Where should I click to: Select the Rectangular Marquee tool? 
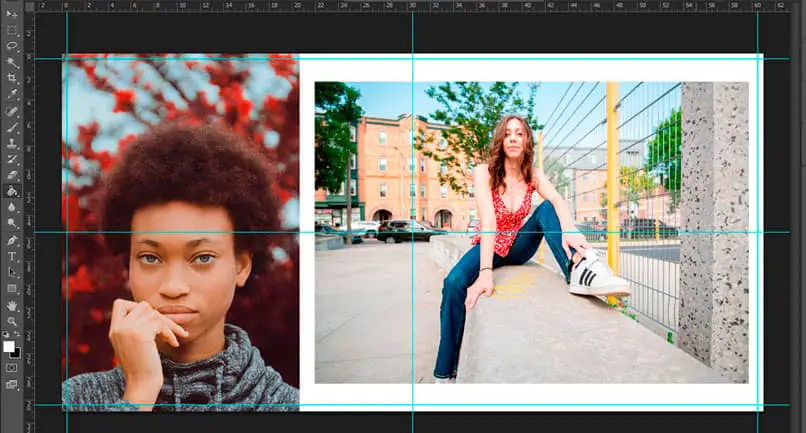point(12,30)
